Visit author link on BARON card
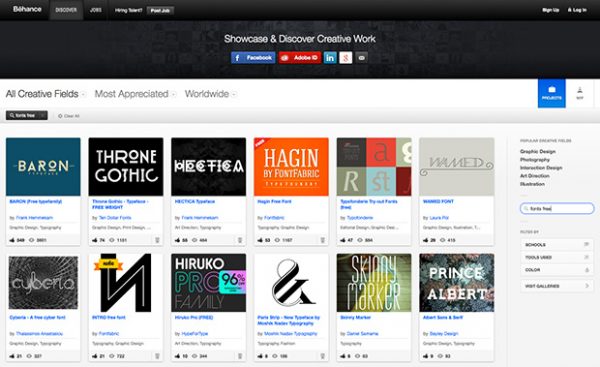 coord(34,218)
